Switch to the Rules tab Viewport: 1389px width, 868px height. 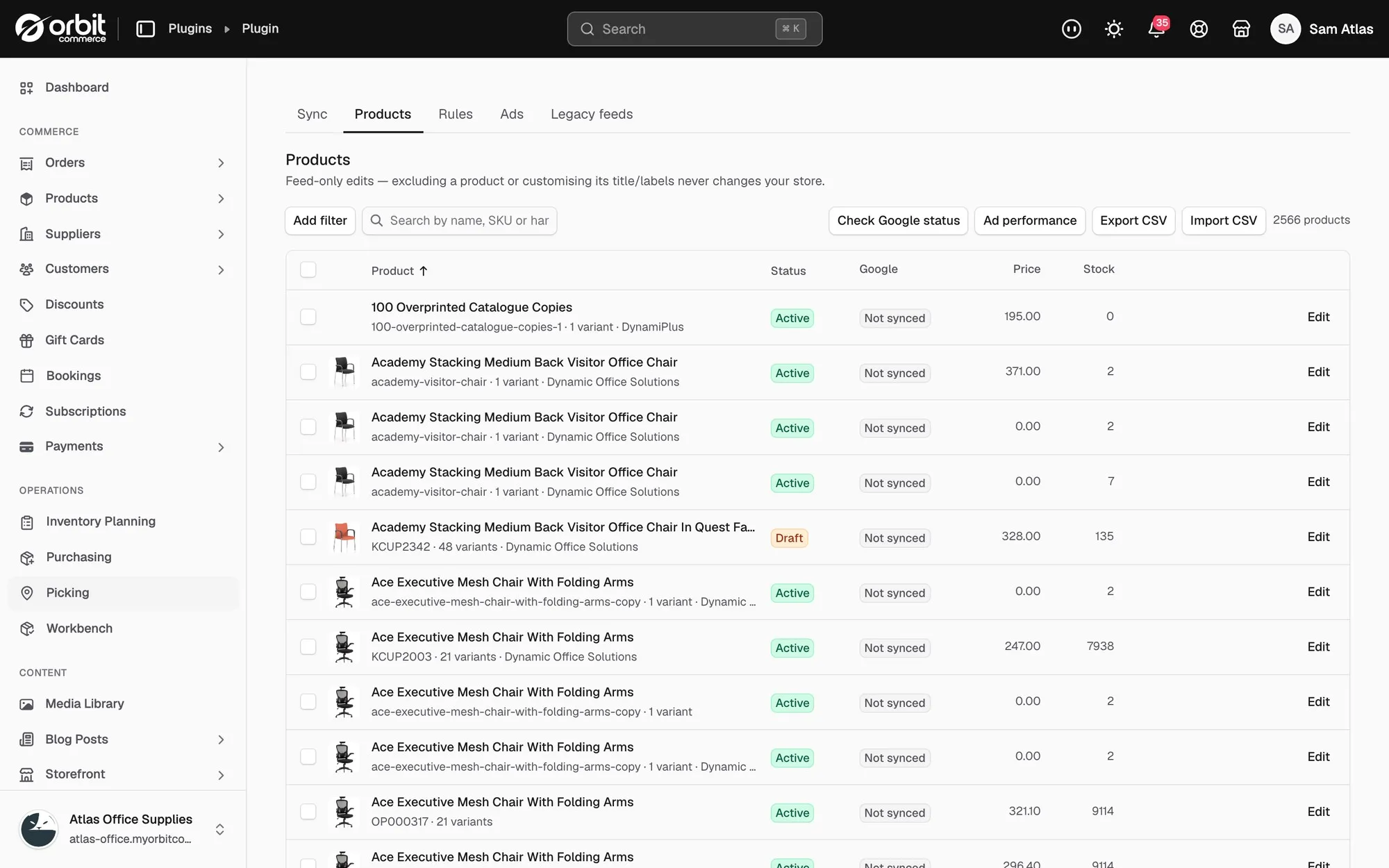click(456, 115)
